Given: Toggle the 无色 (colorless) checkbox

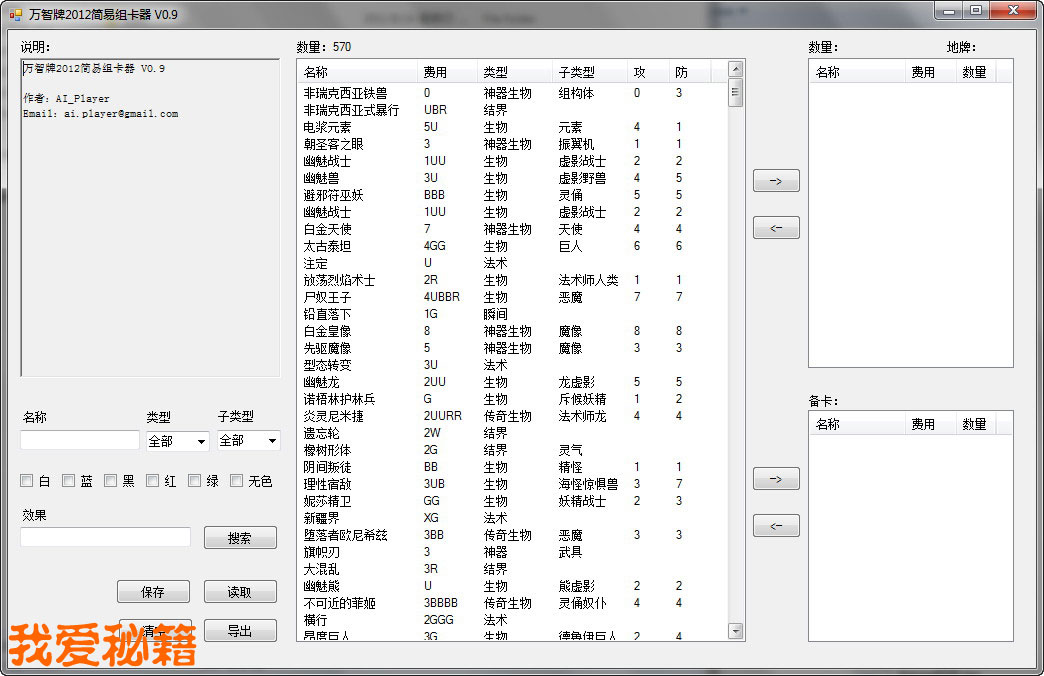Looking at the screenshot, I should point(237,481).
